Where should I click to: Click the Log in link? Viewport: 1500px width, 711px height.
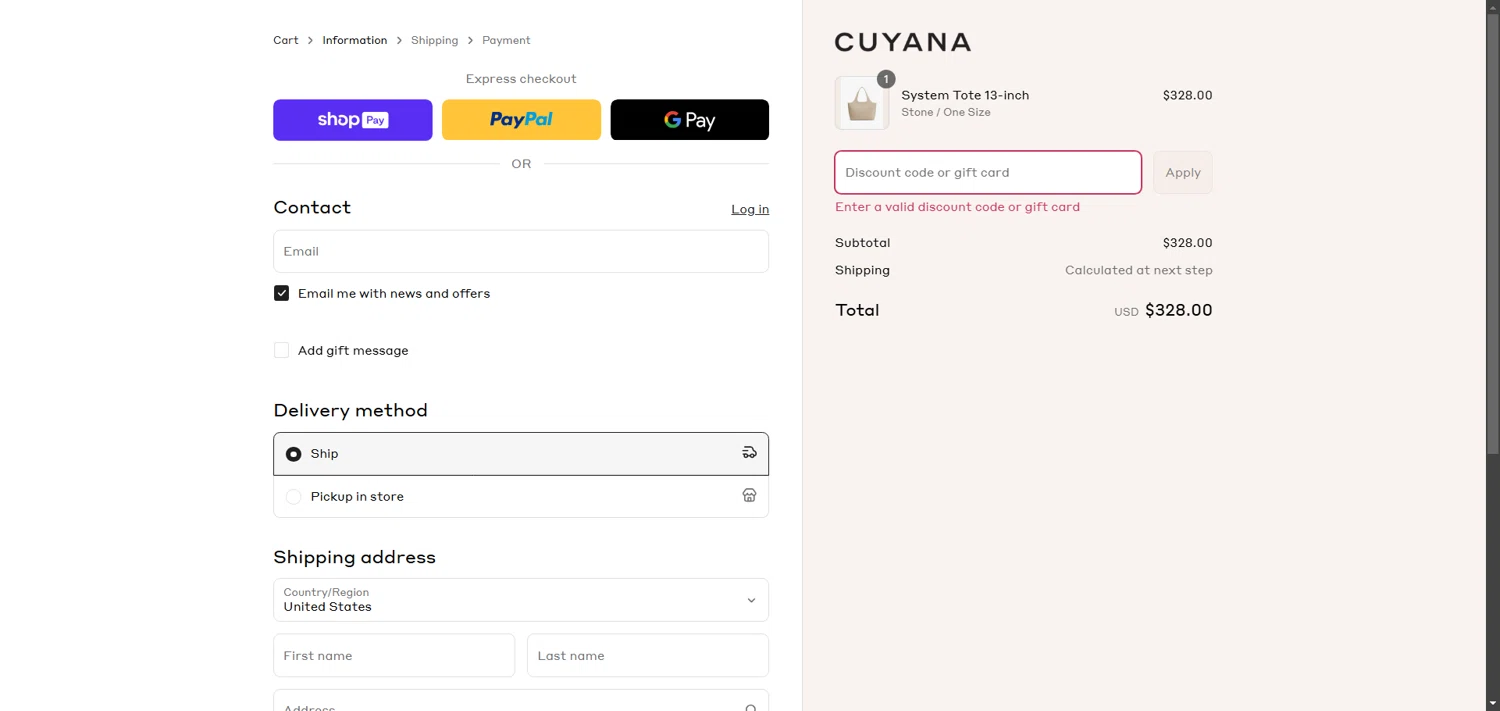pyautogui.click(x=750, y=209)
